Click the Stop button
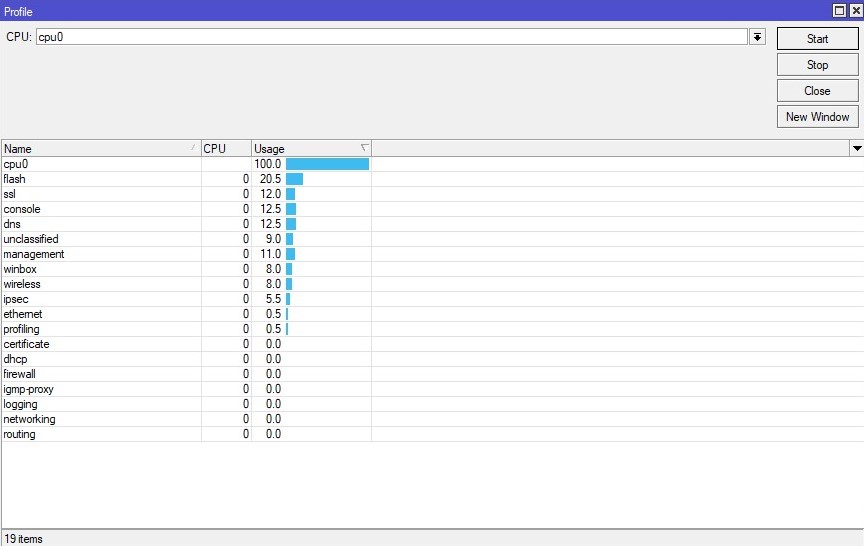864x546 pixels. [x=817, y=64]
